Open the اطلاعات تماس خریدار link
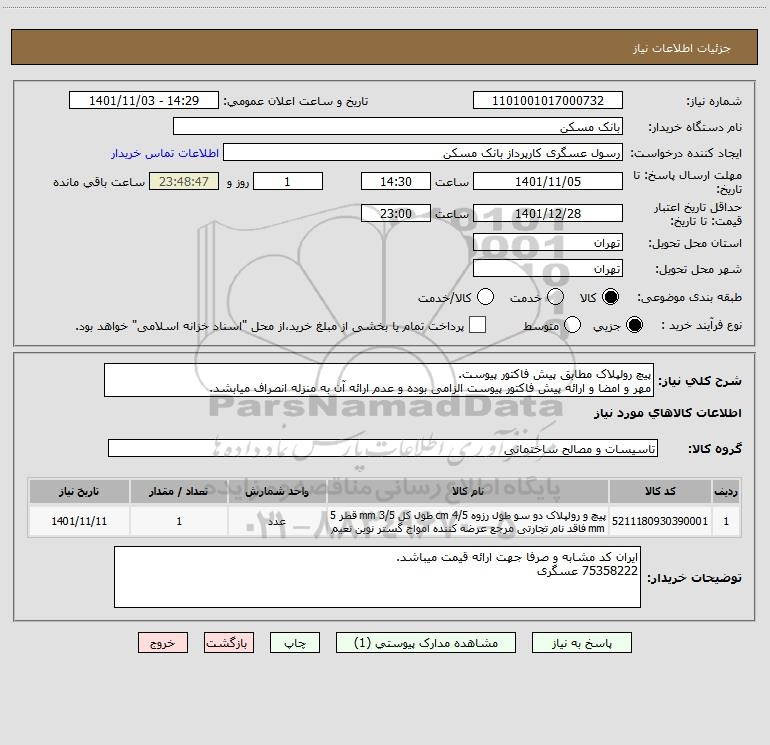 157,154
